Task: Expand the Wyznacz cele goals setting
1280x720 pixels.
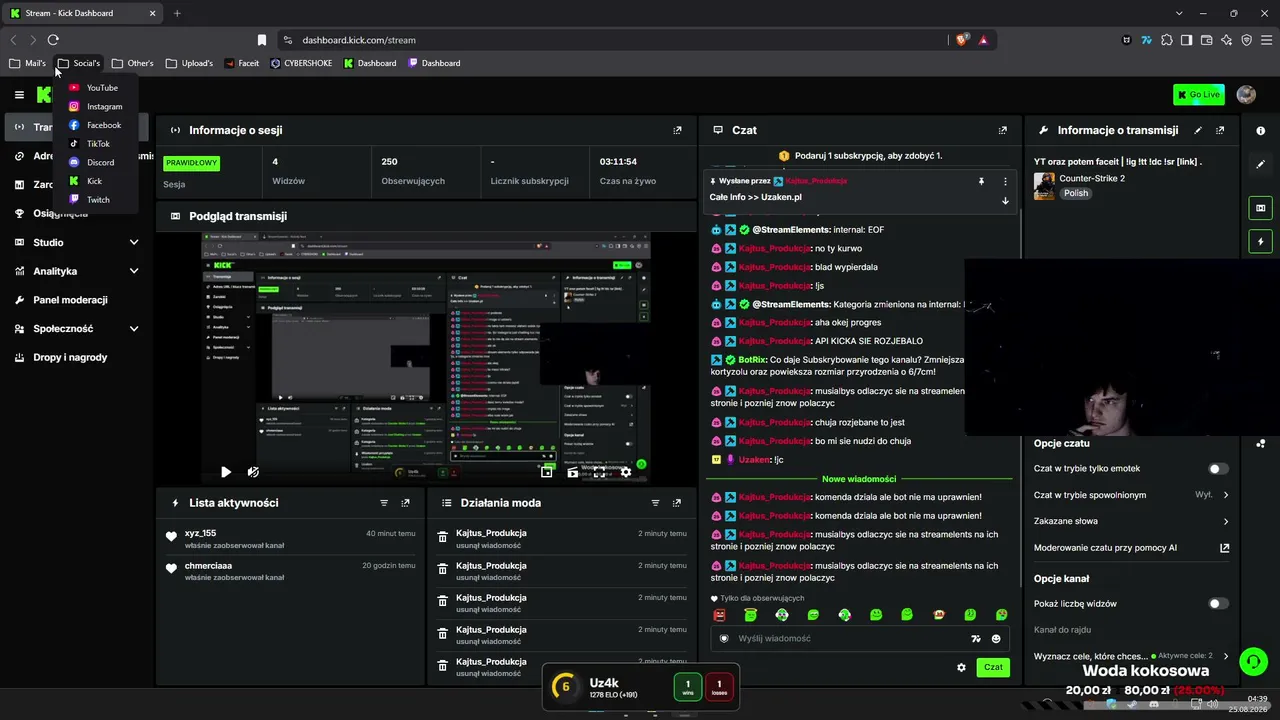Action: coord(1226,657)
